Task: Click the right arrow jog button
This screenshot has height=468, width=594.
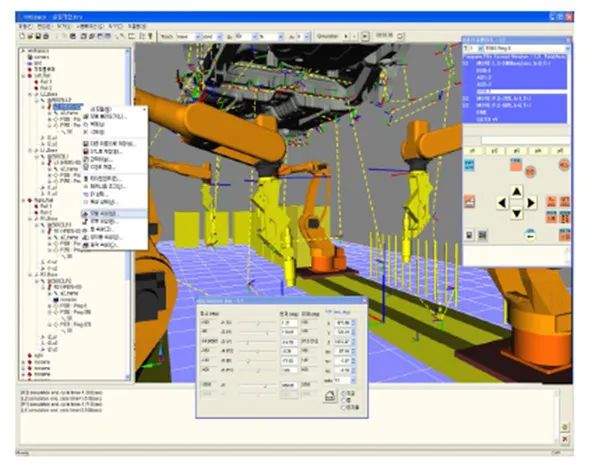Action: click(x=531, y=203)
